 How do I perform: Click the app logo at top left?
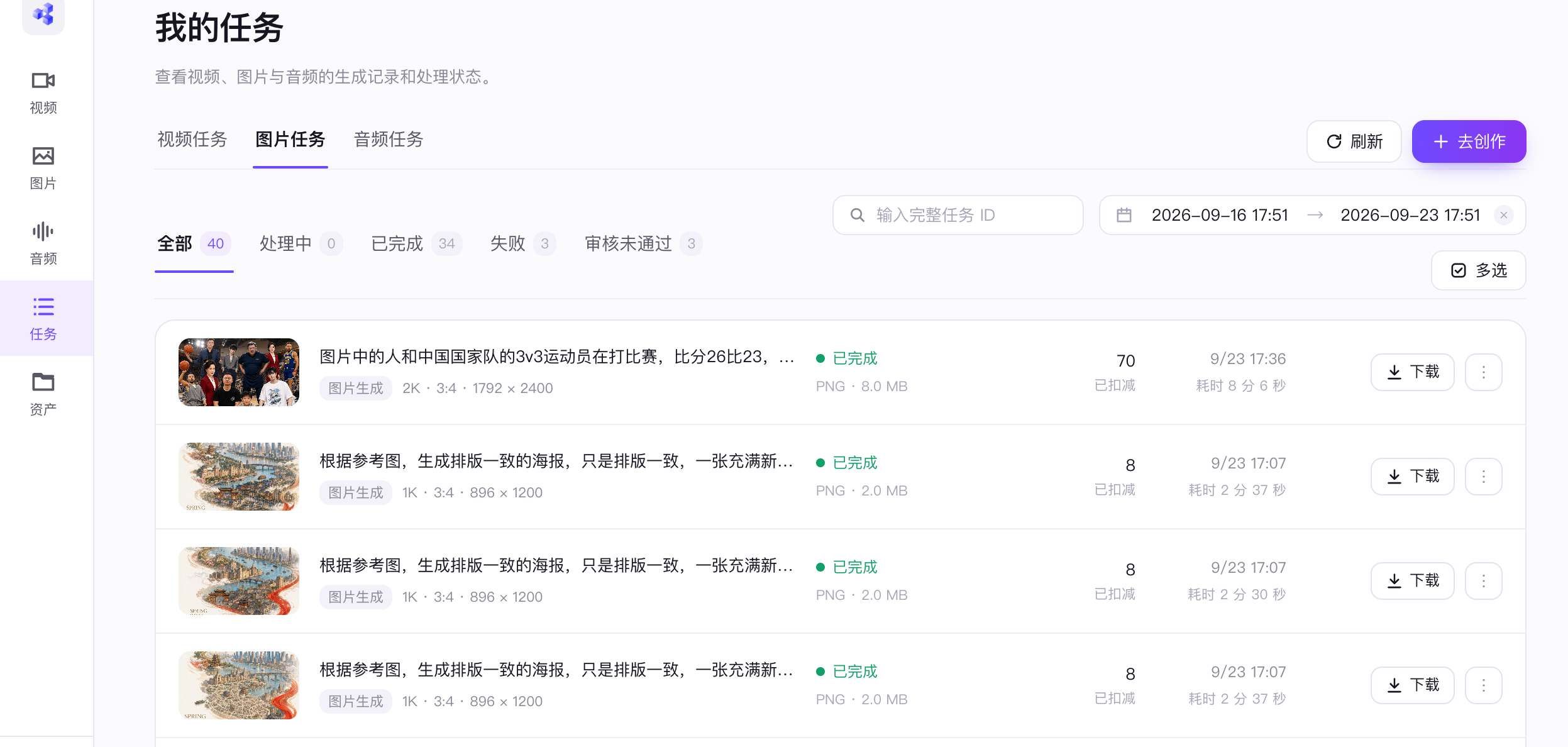(x=43, y=14)
